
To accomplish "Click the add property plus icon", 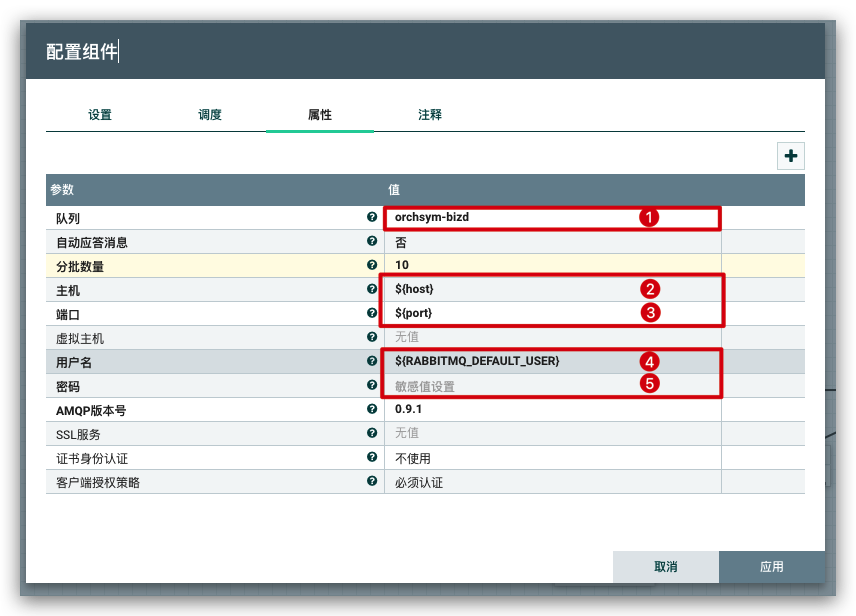I will pyautogui.click(x=791, y=156).
